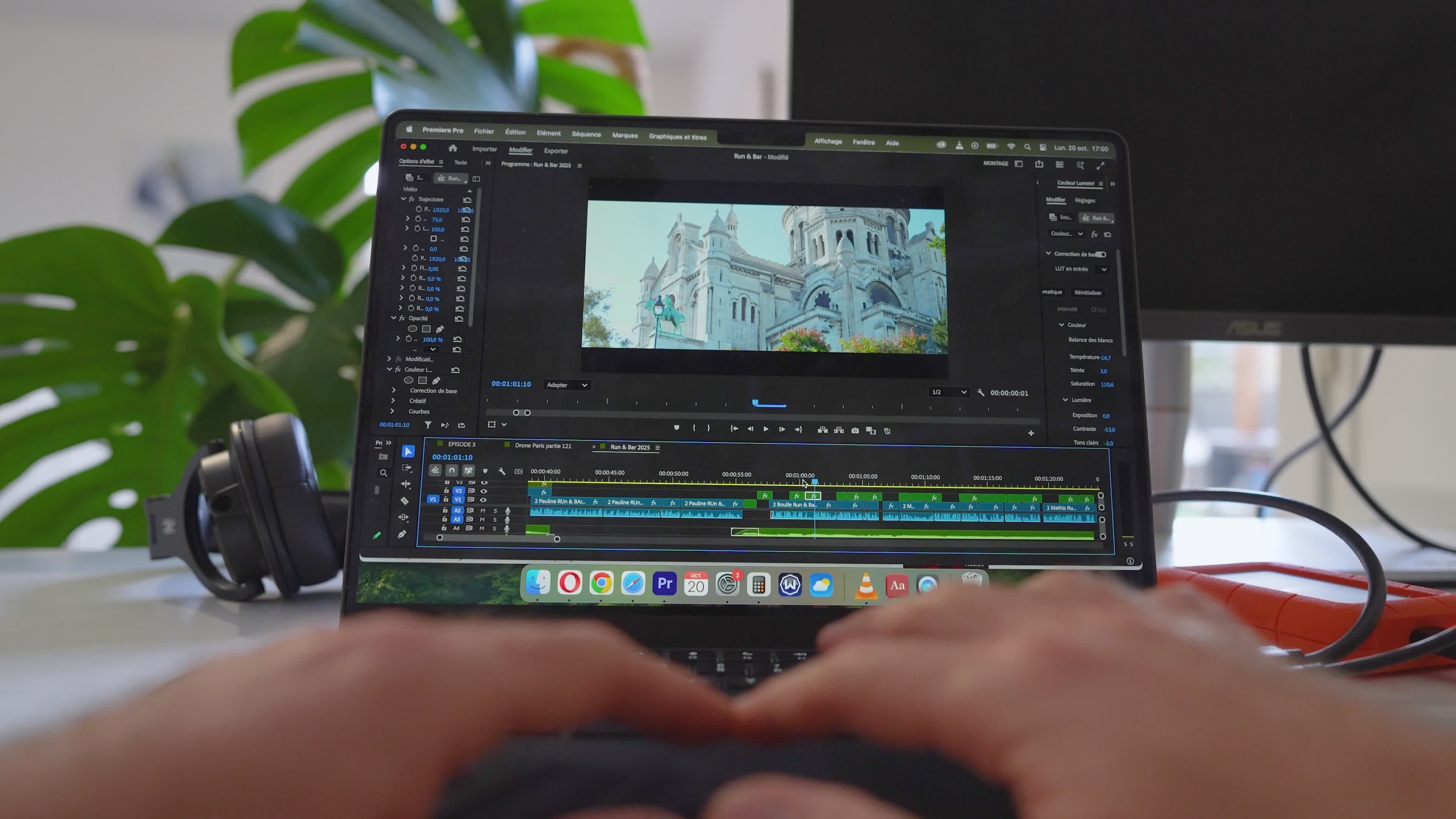This screenshot has width=1456, height=819.
Task: Select the Track Select Forward tool
Action: [x=407, y=468]
